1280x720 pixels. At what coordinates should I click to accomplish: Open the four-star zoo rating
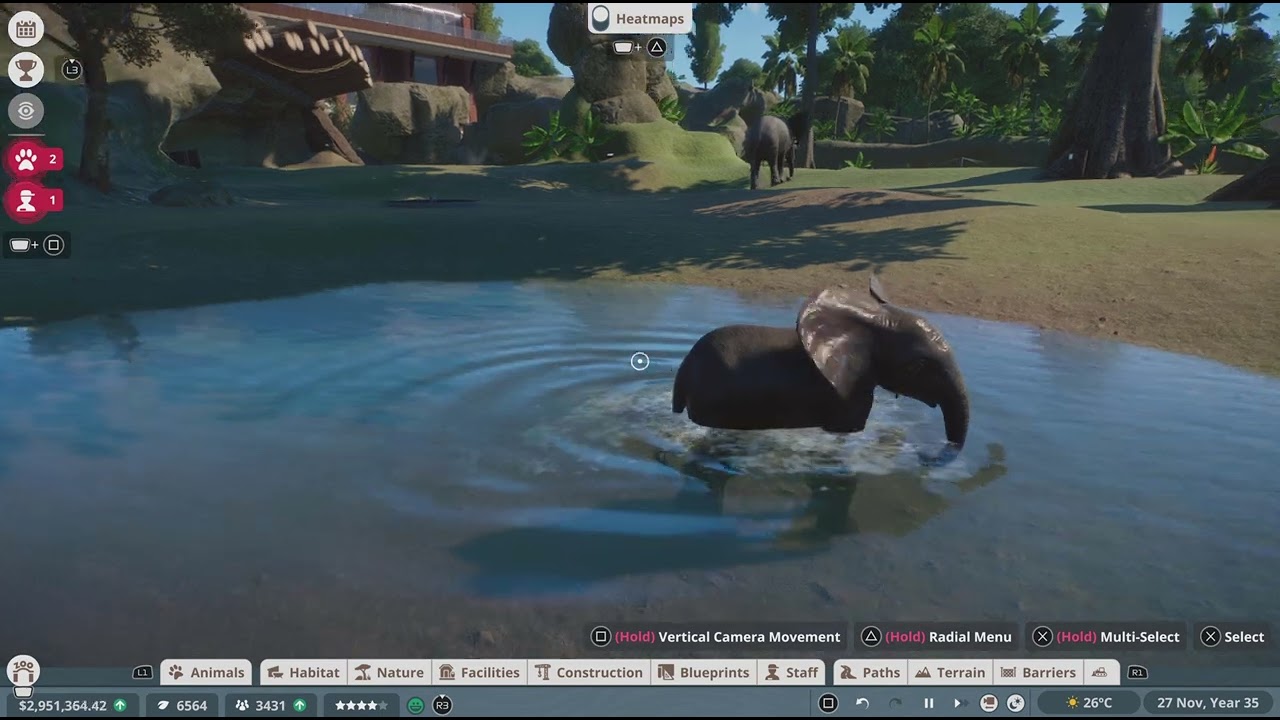pos(361,705)
